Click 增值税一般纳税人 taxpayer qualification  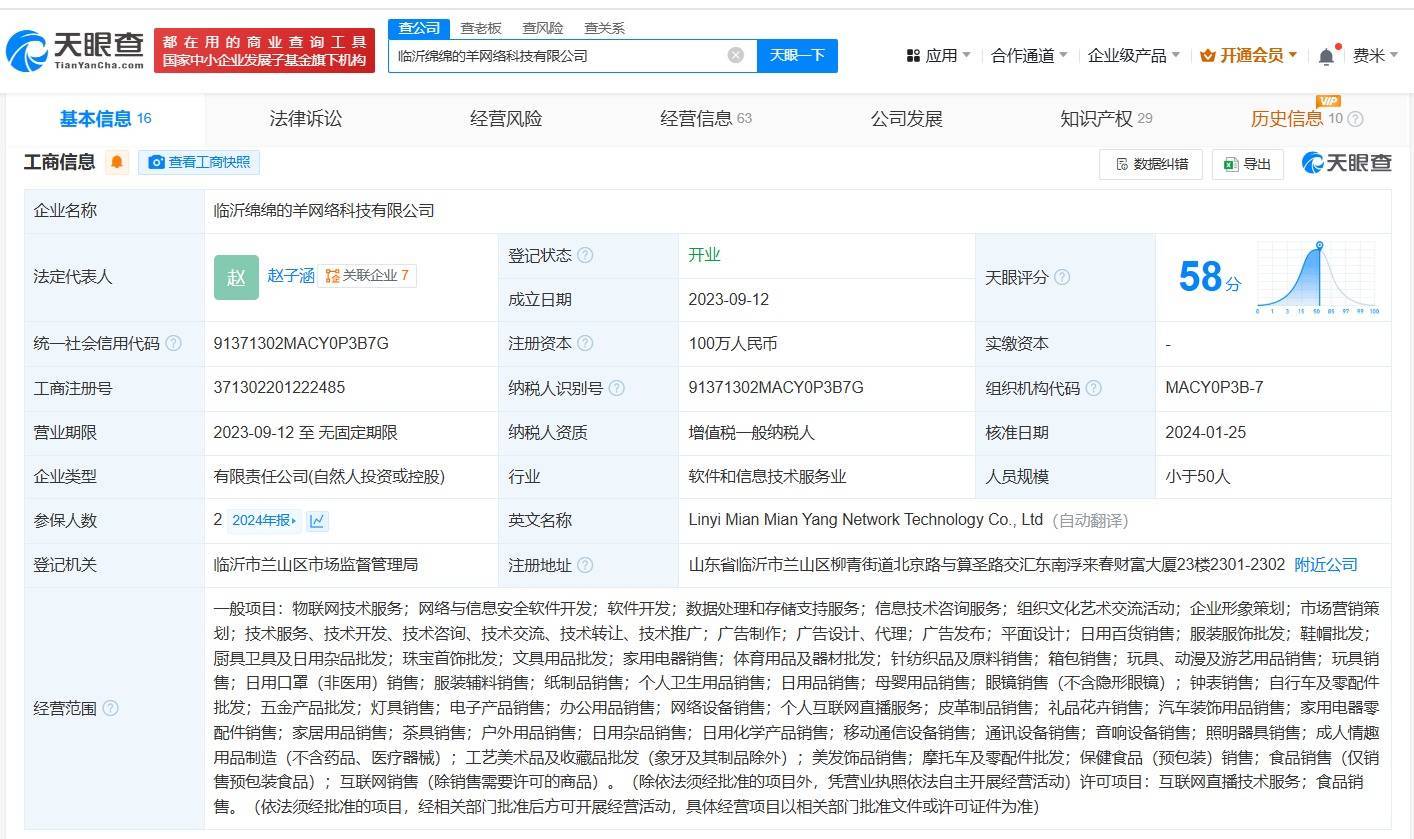coord(751,432)
